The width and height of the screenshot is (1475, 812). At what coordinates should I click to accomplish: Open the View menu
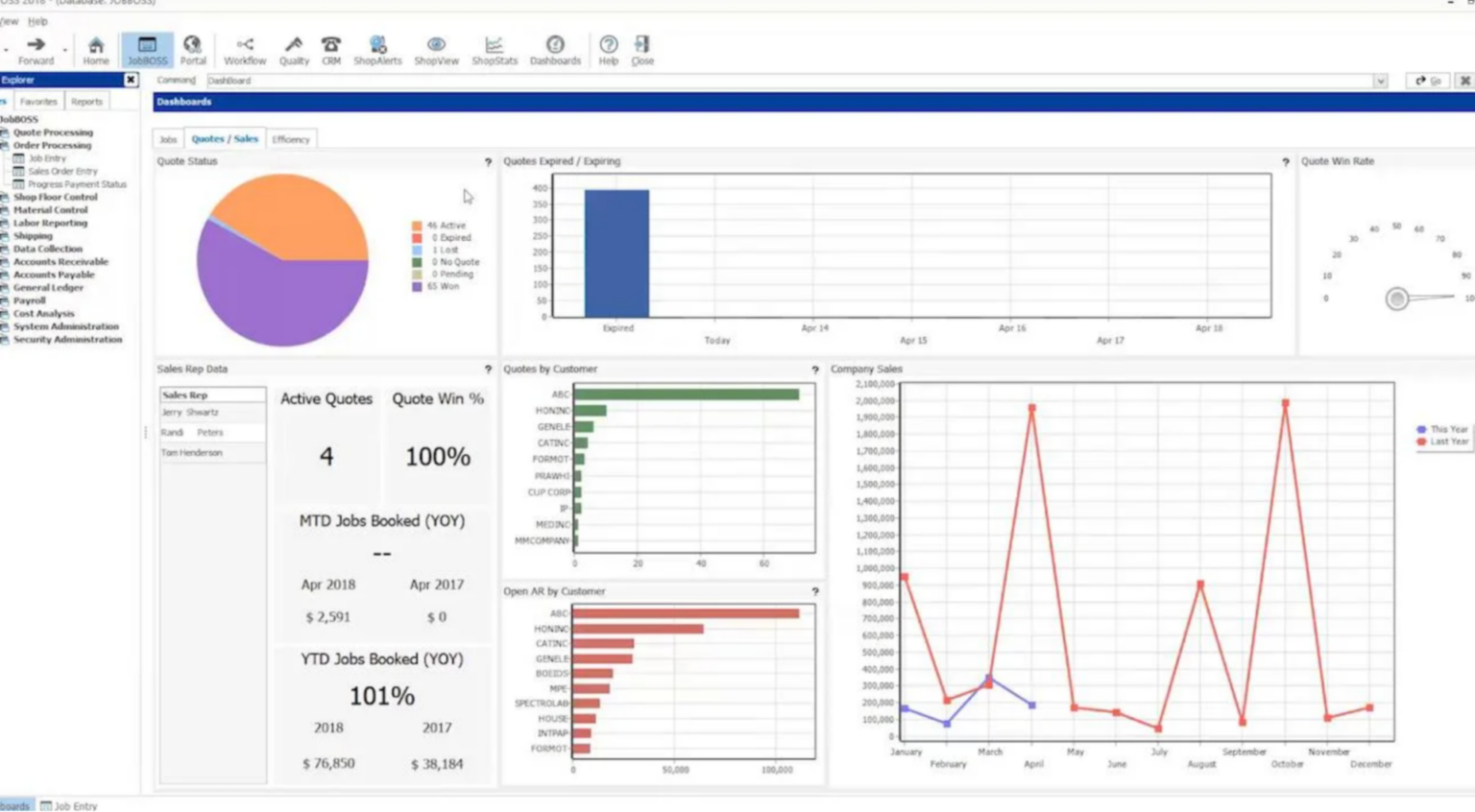pos(7,20)
